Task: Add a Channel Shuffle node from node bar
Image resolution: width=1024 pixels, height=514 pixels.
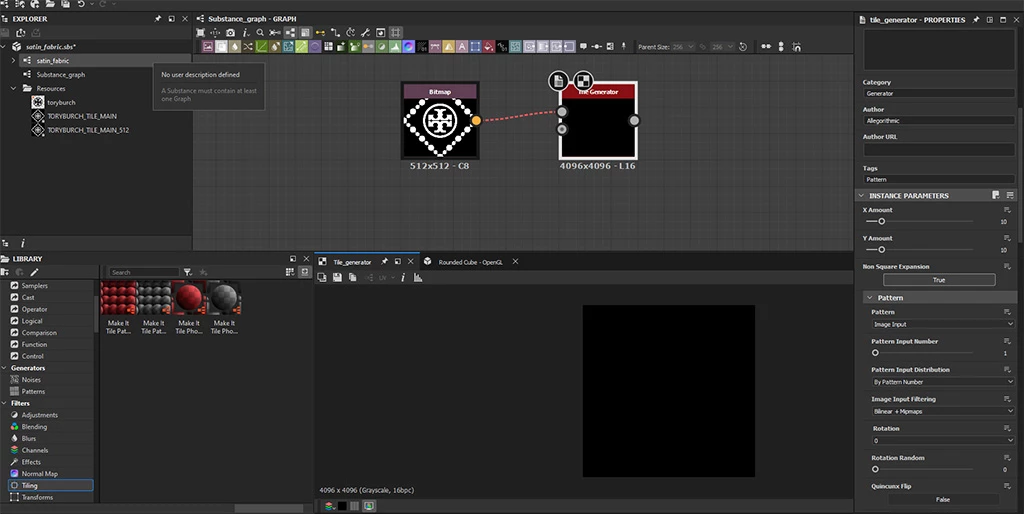Action: coord(248,46)
